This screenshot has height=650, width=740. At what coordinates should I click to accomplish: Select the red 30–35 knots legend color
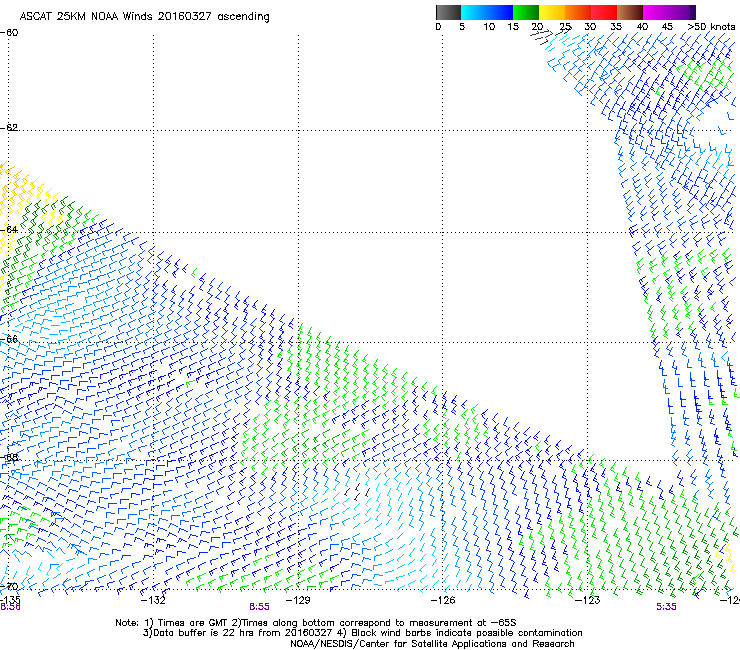click(604, 12)
